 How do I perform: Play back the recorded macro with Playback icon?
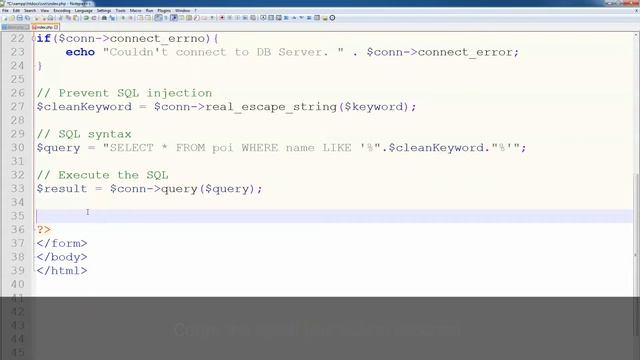237,18
